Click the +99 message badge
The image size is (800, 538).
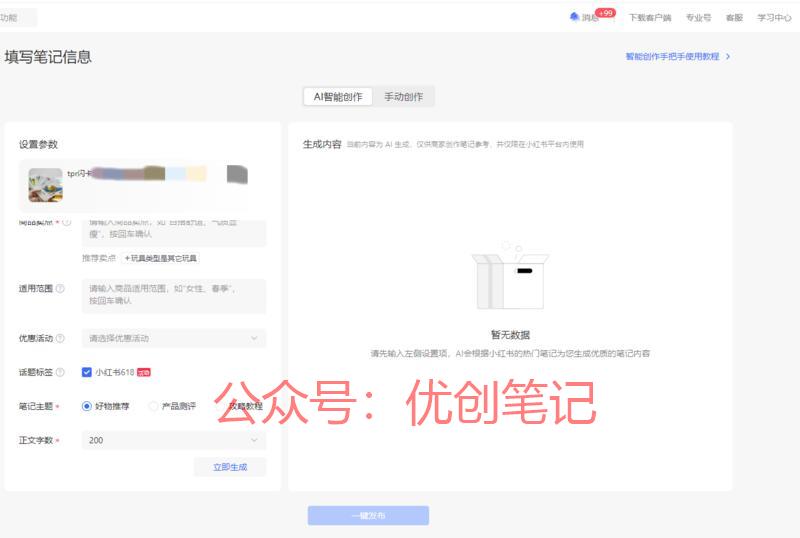coord(606,13)
